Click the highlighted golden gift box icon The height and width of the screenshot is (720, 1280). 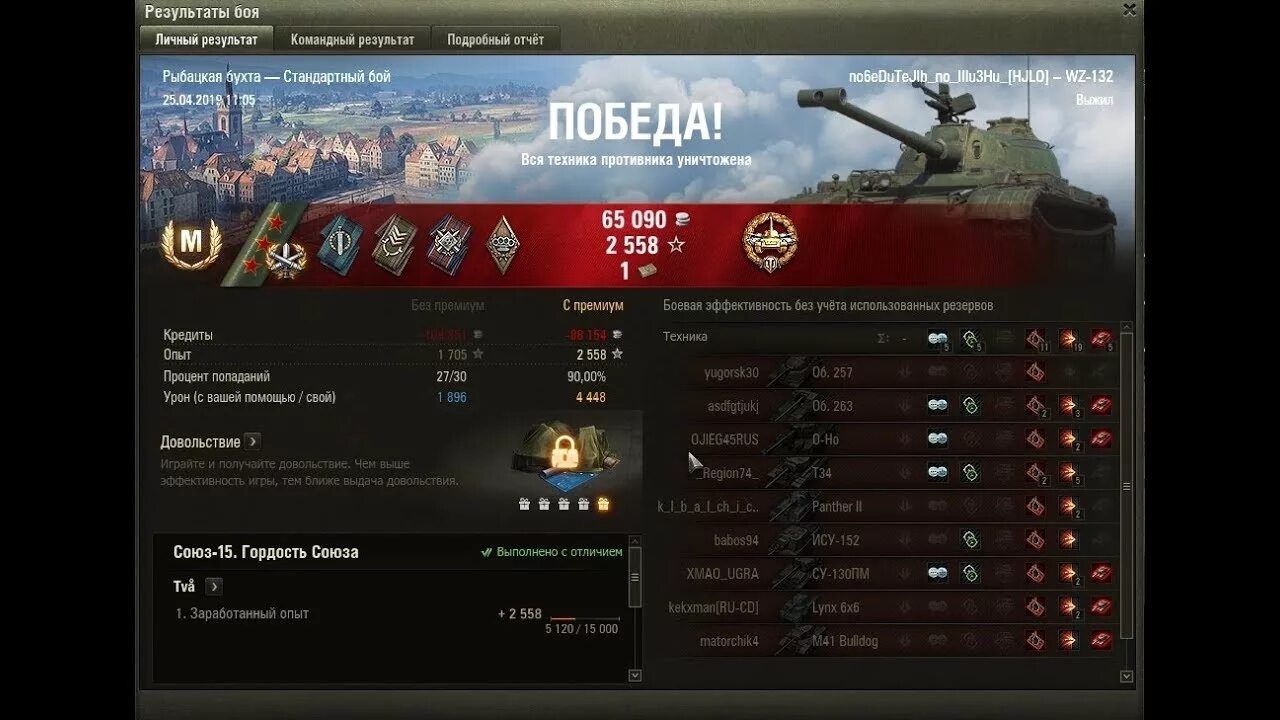coord(603,504)
